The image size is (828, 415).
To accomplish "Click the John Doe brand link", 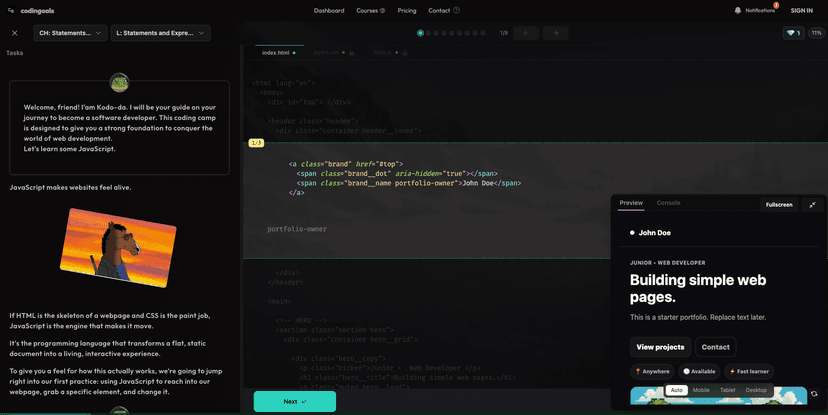I will click(650, 233).
